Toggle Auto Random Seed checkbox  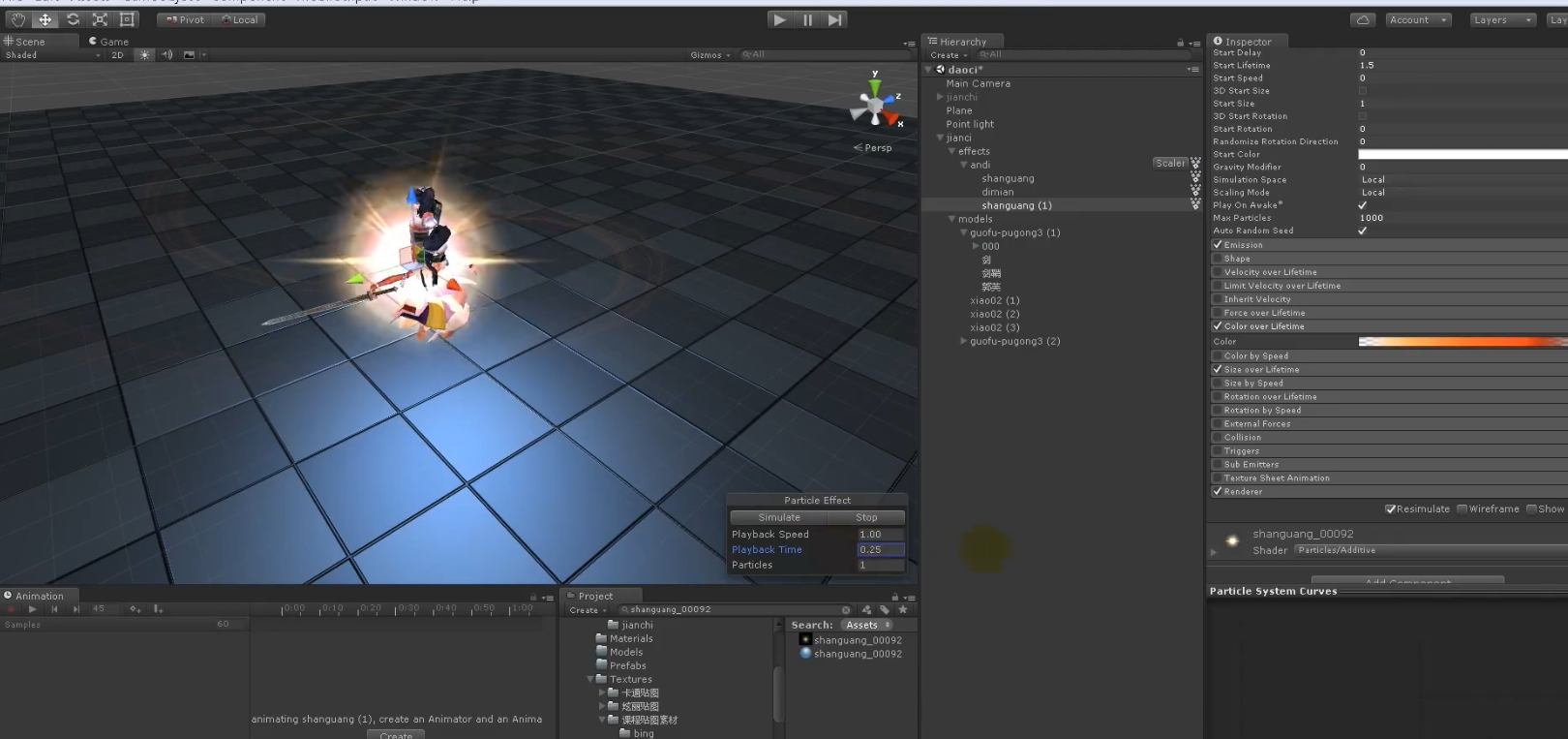click(x=1363, y=231)
